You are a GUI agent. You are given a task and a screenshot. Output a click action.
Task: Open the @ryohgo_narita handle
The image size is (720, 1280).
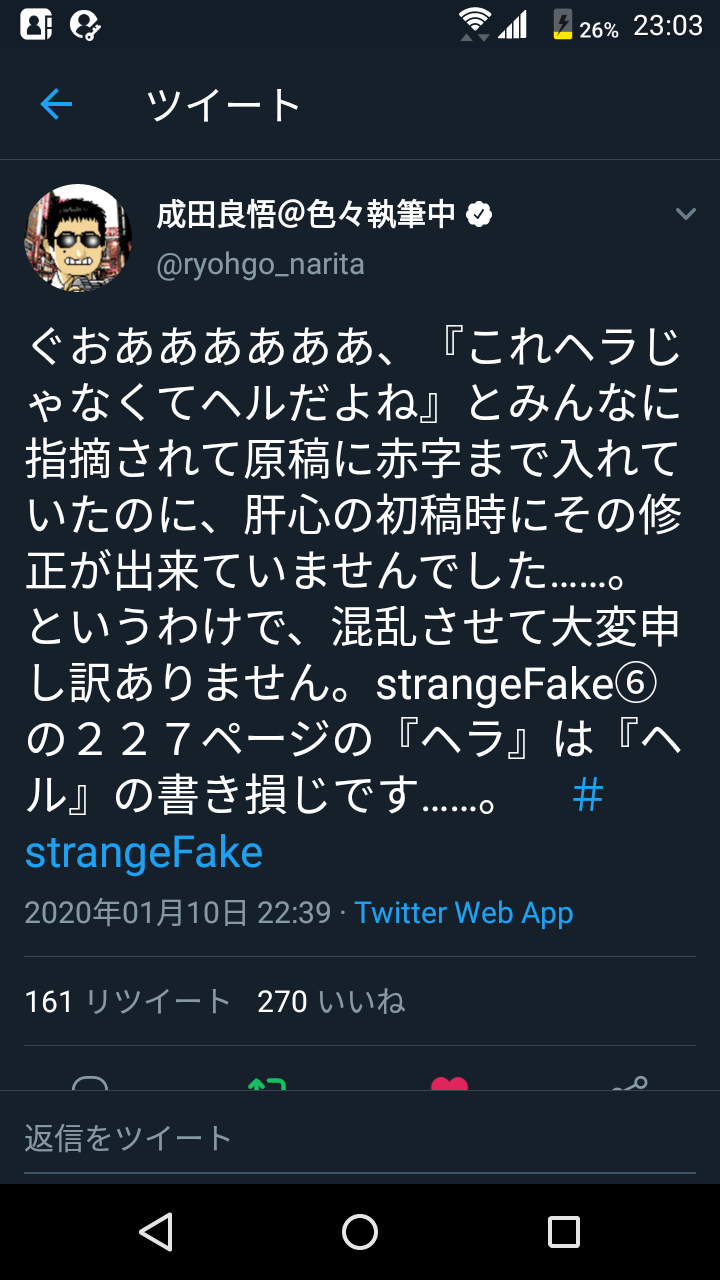tap(260, 264)
